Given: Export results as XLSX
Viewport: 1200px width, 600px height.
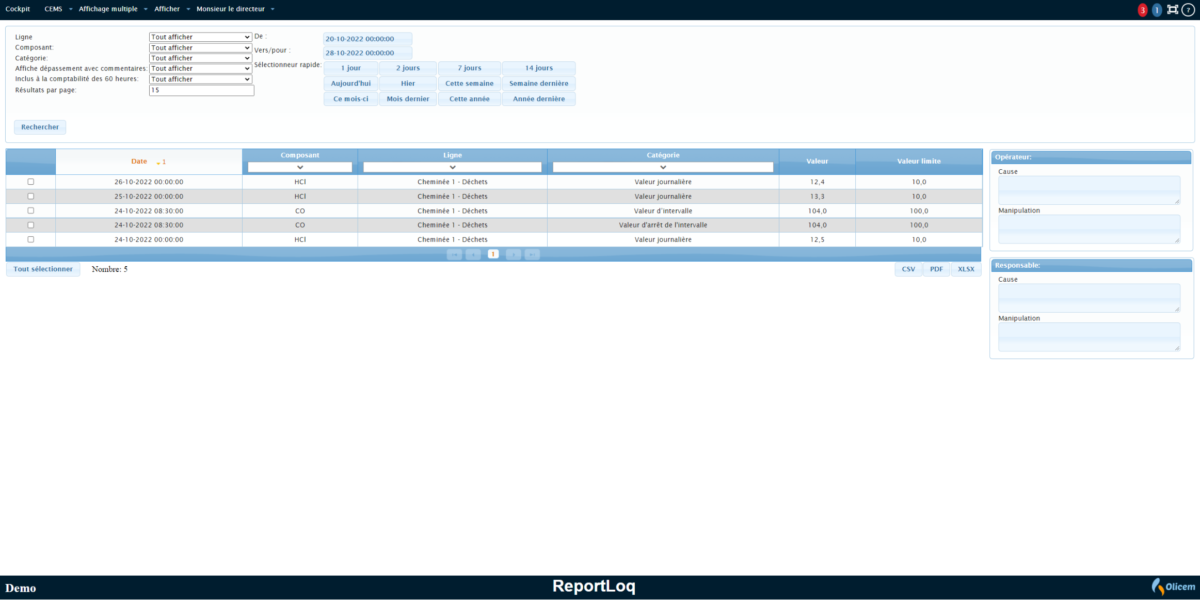Looking at the screenshot, I should point(966,270).
